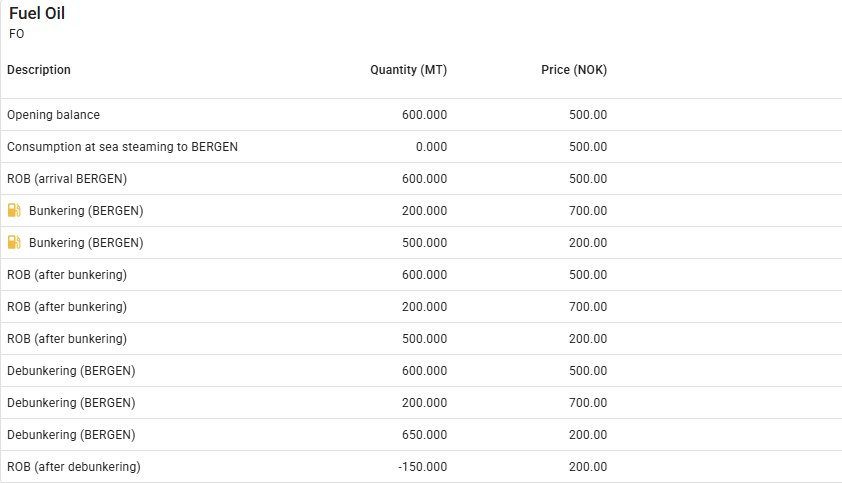Click the Opening balance row label
842x483 pixels.
pyautogui.click(x=53, y=115)
